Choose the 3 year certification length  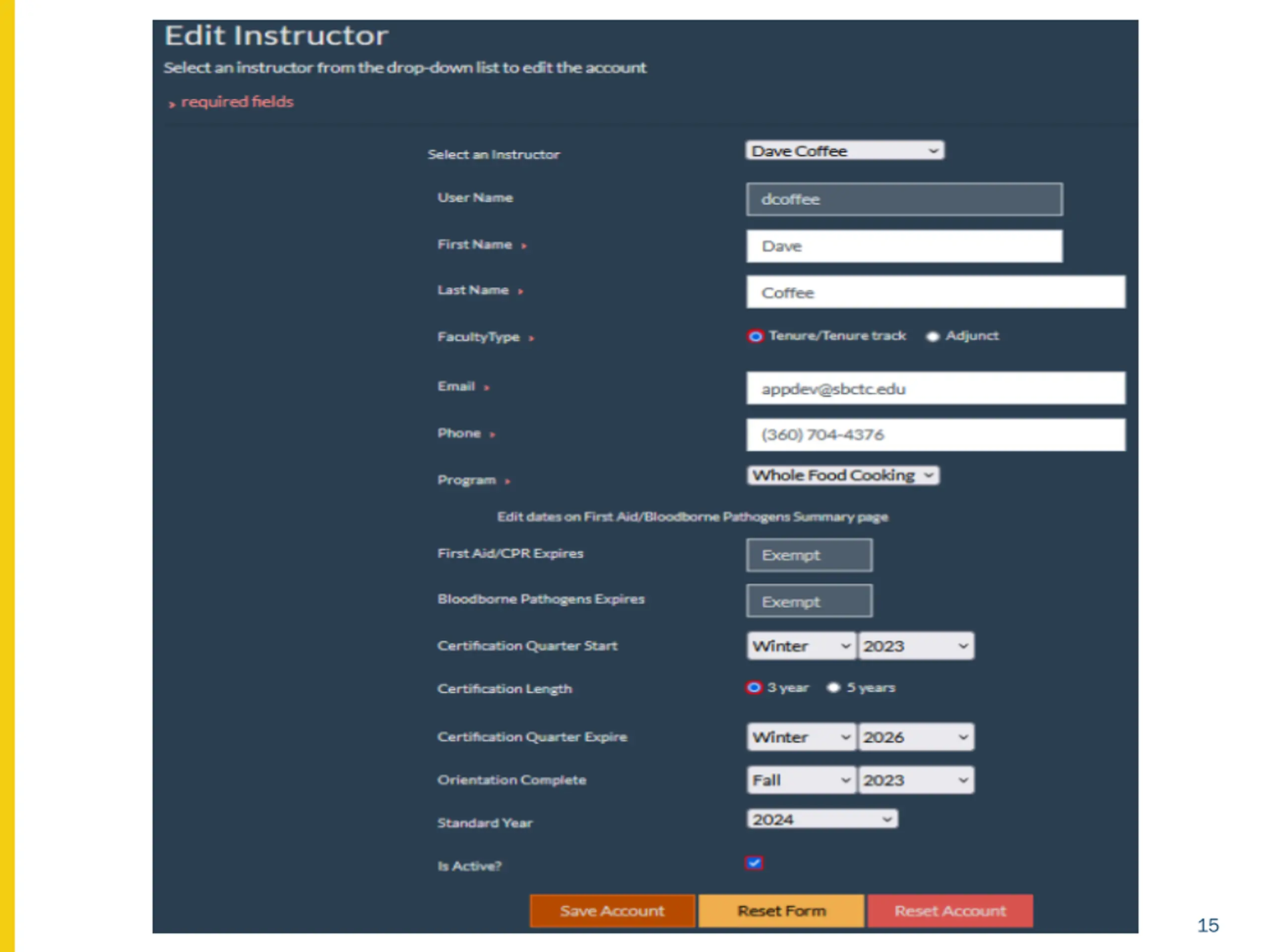pyautogui.click(x=754, y=687)
